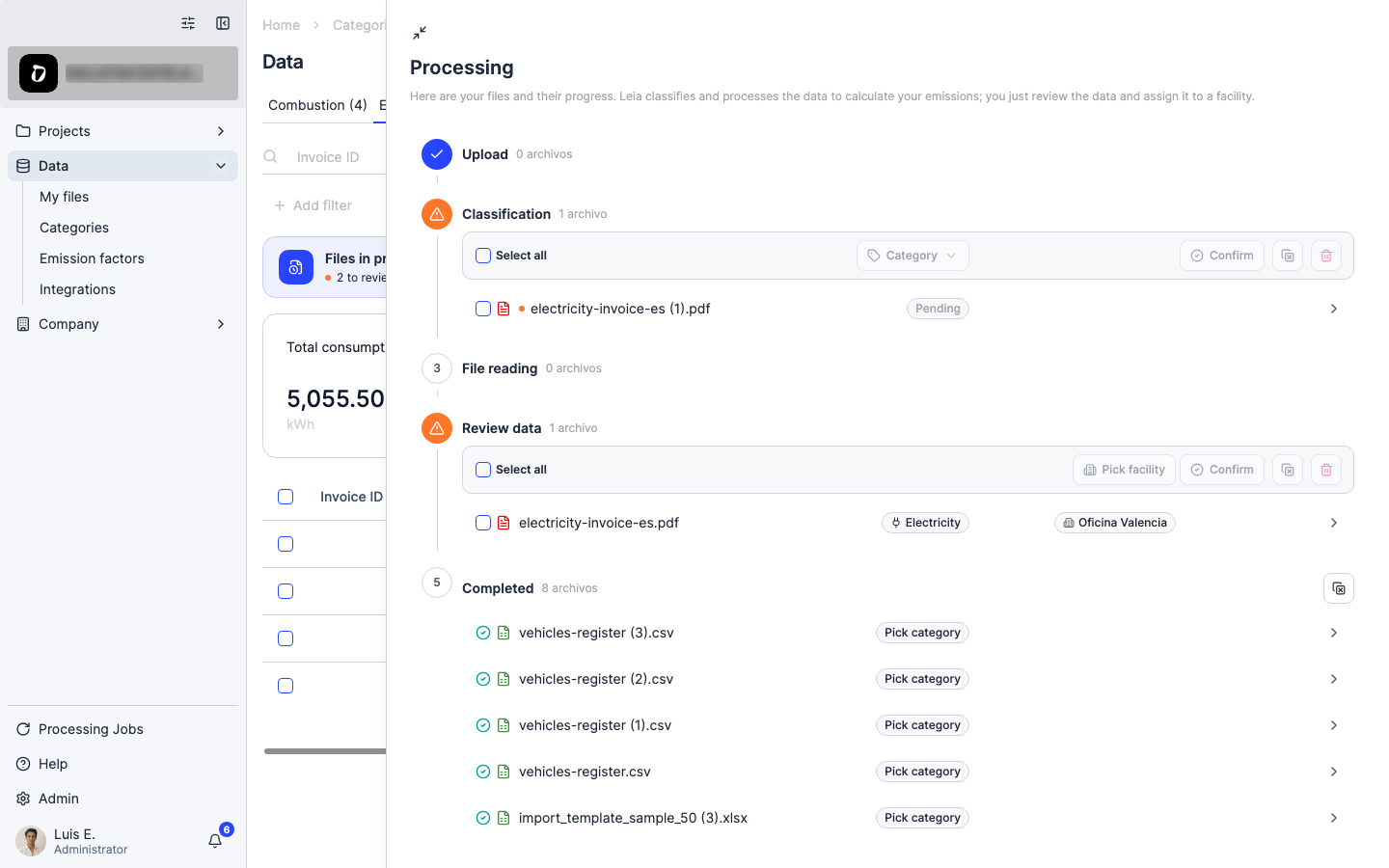
Task: Click Pick facility in the Review data toolbar
Action: pyautogui.click(x=1124, y=470)
